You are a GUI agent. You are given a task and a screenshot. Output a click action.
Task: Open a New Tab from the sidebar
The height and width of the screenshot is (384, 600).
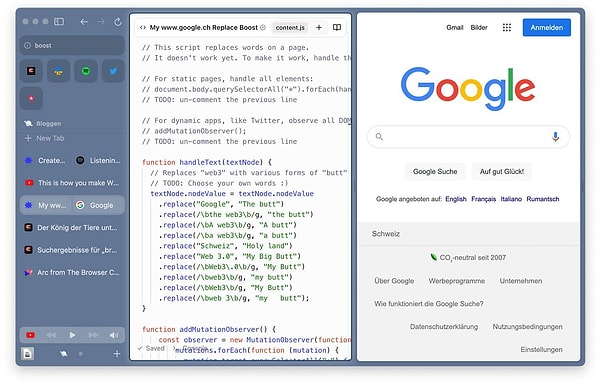coord(45,138)
